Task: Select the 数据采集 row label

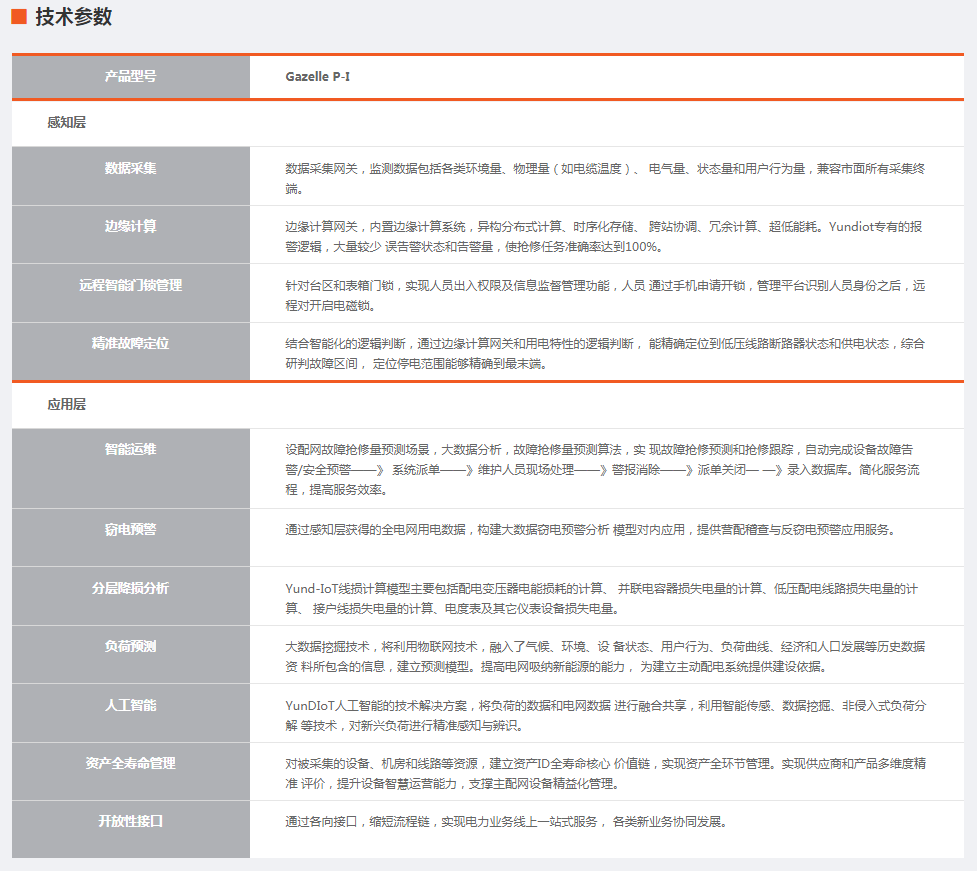Action: (x=131, y=168)
